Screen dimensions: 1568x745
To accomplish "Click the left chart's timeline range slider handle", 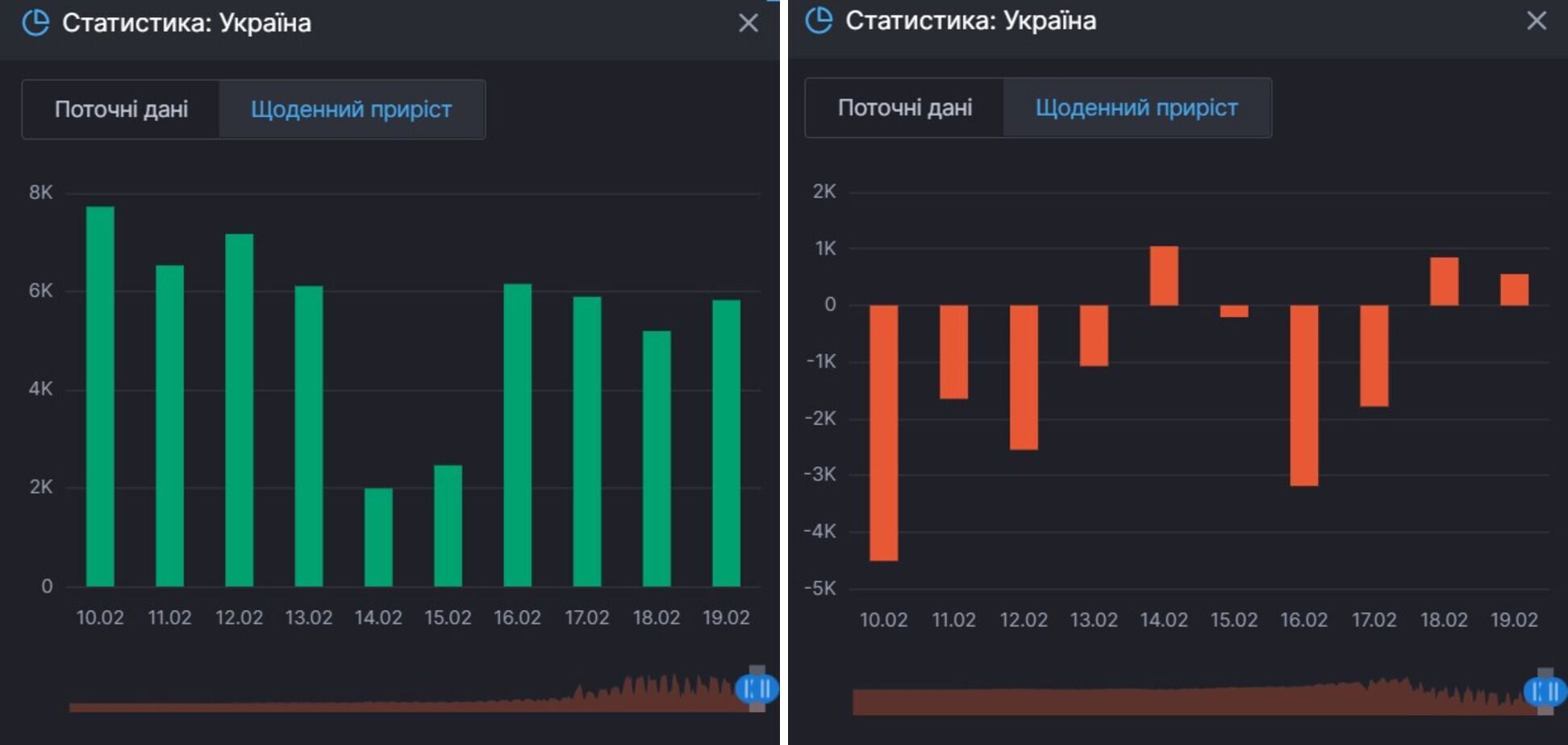I will tap(757, 689).
